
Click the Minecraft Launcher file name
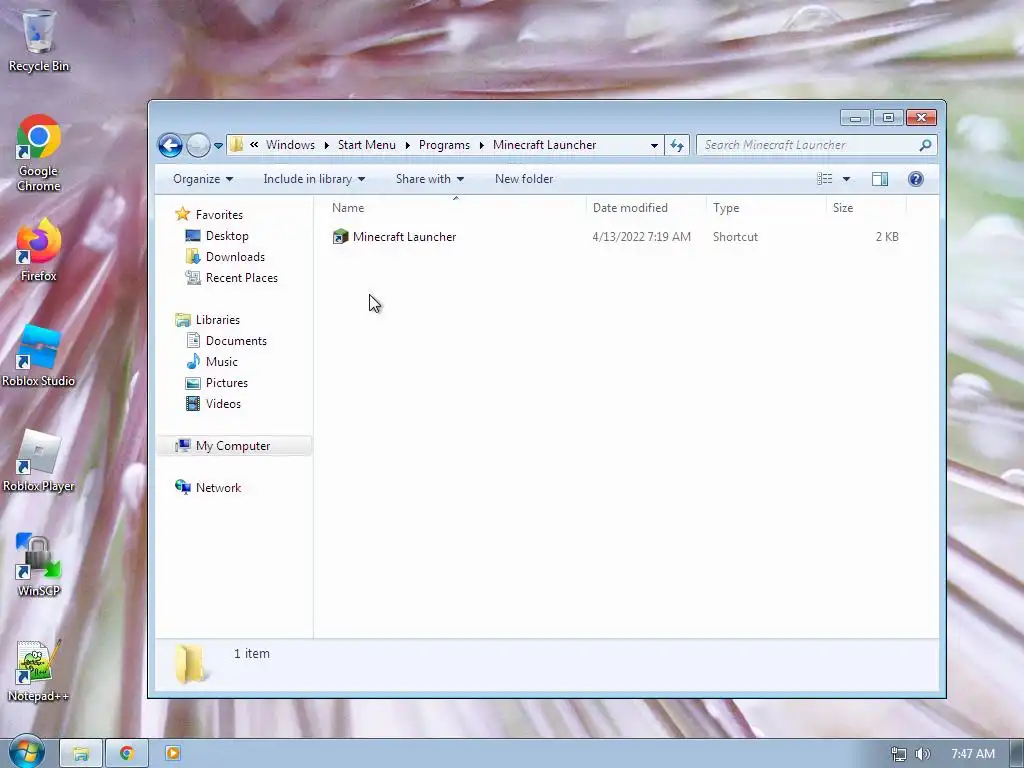404,237
